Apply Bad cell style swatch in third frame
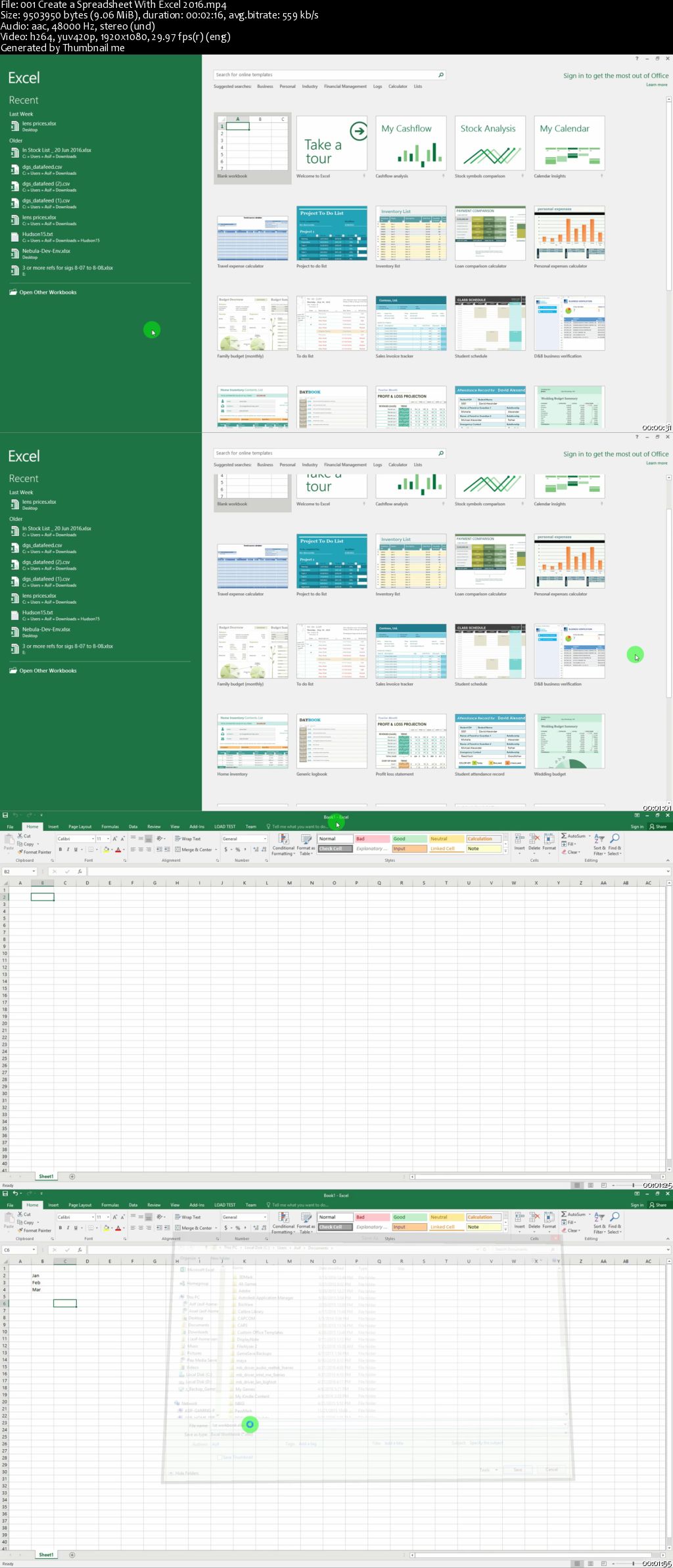The height and width of the screenshot is (1568, 673). click(x=371, y=839)
